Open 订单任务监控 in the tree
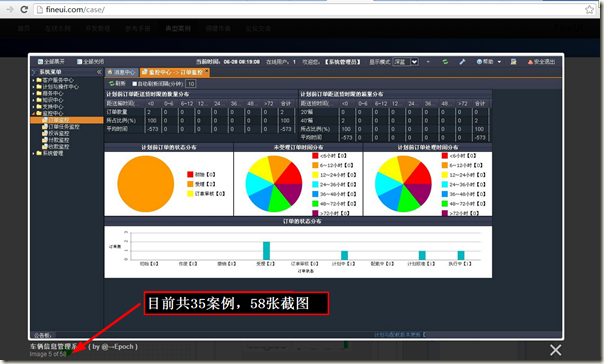Image resolution: width=604 pixels, height=364 pixels. [64, 127]
